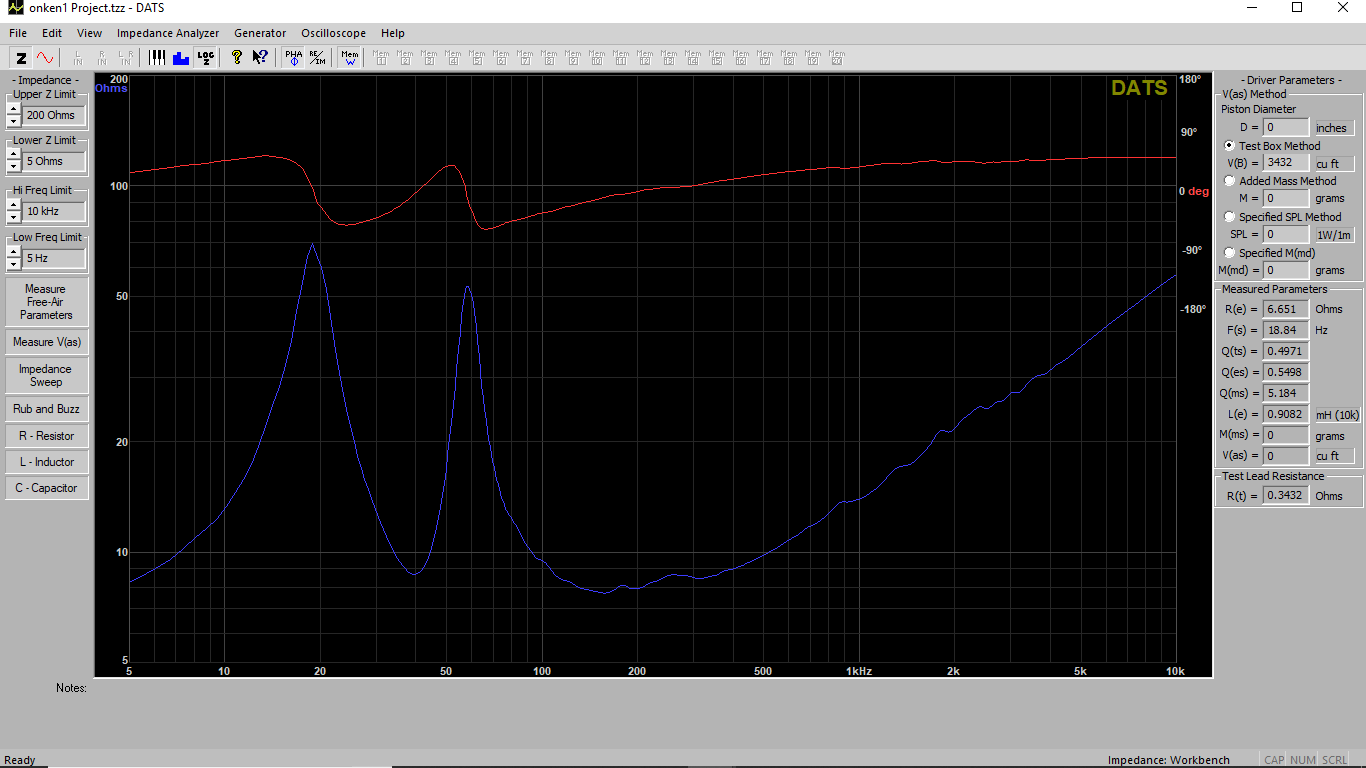
Task: Click the Mem W memory workbench icon
Action: click(x=350, y=58)
